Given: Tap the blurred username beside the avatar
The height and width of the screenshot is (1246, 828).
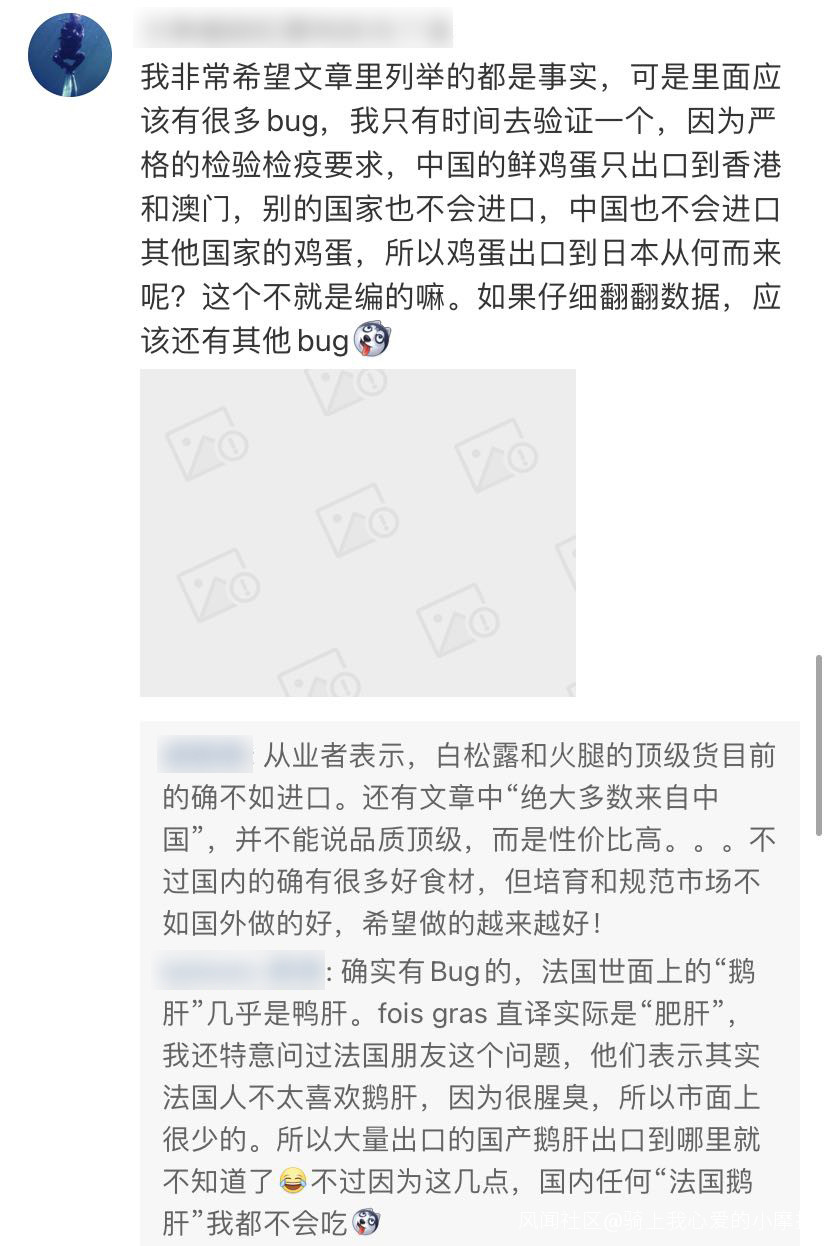Looking at the screenshot, I should pos(293,28).
